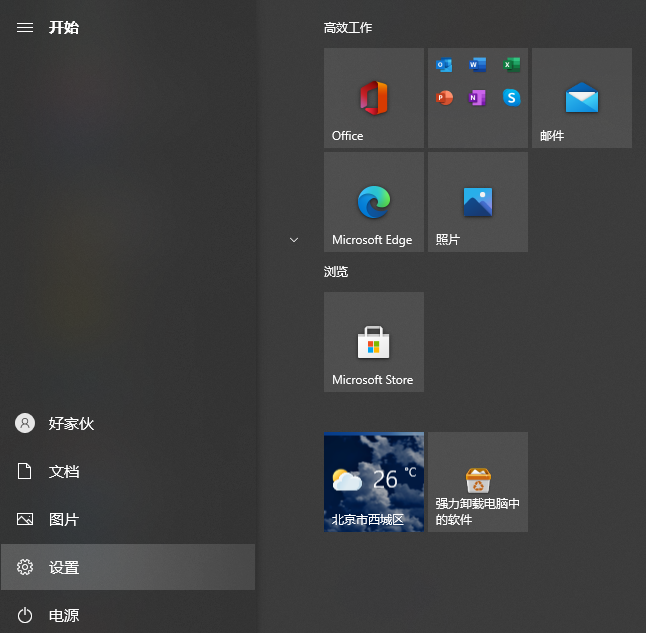Open 图片 pictures from sidebar
The width and height of the screenshot is (646, 633).
coord(128,519)
